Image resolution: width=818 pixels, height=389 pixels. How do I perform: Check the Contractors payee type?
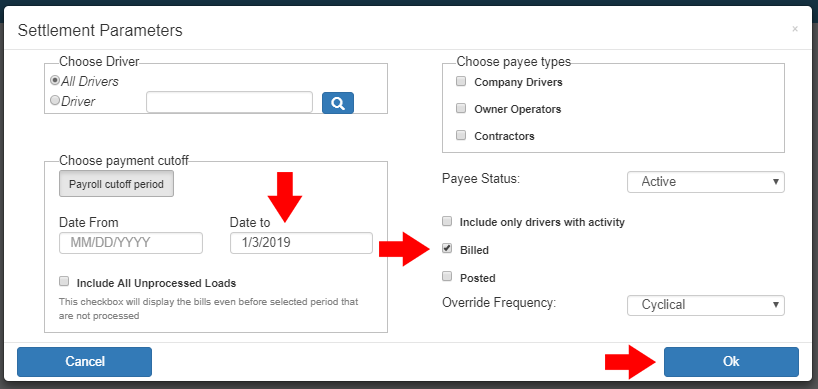[x=461, y=136]
